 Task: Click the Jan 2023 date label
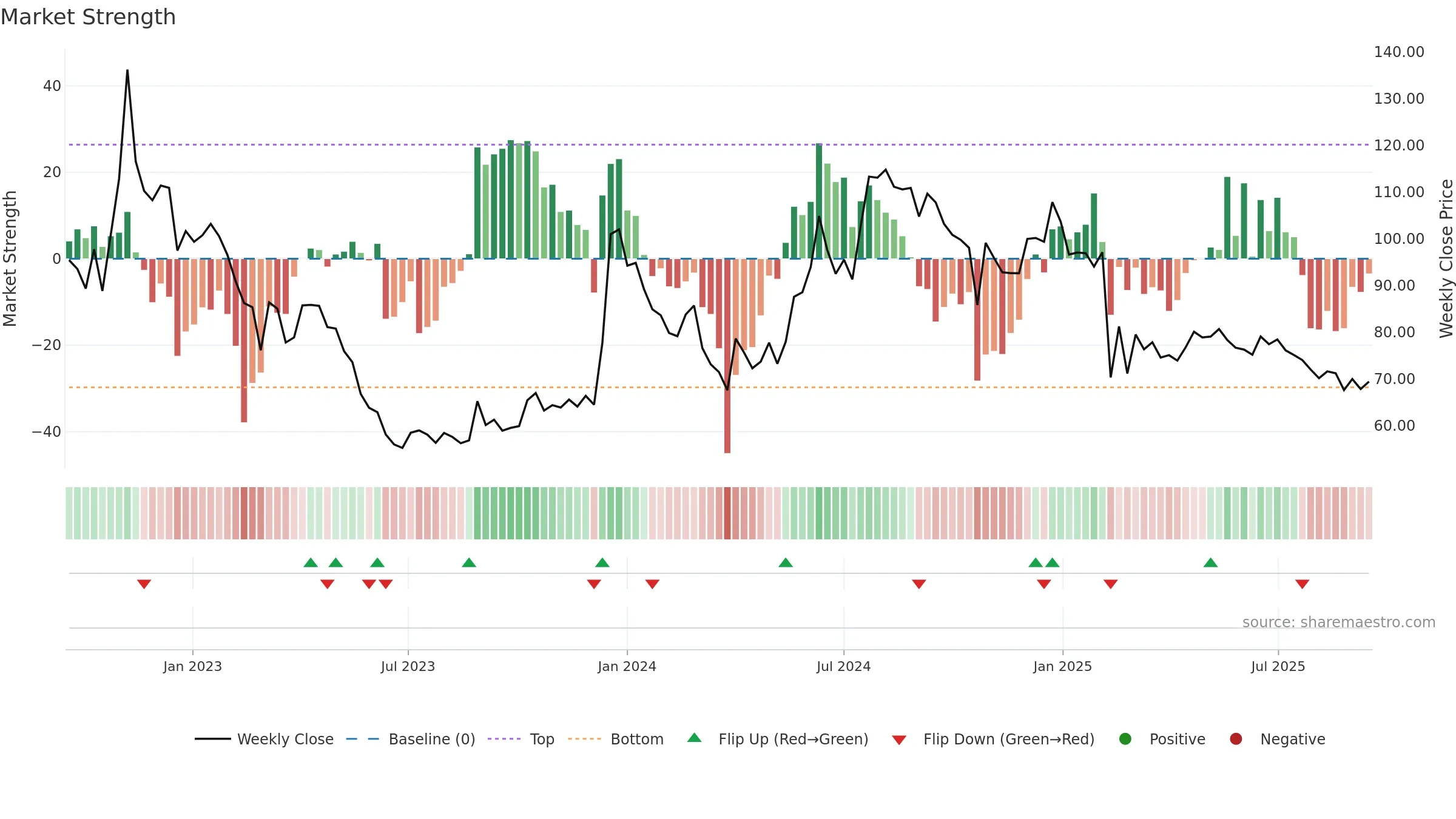tap(192, 666)
